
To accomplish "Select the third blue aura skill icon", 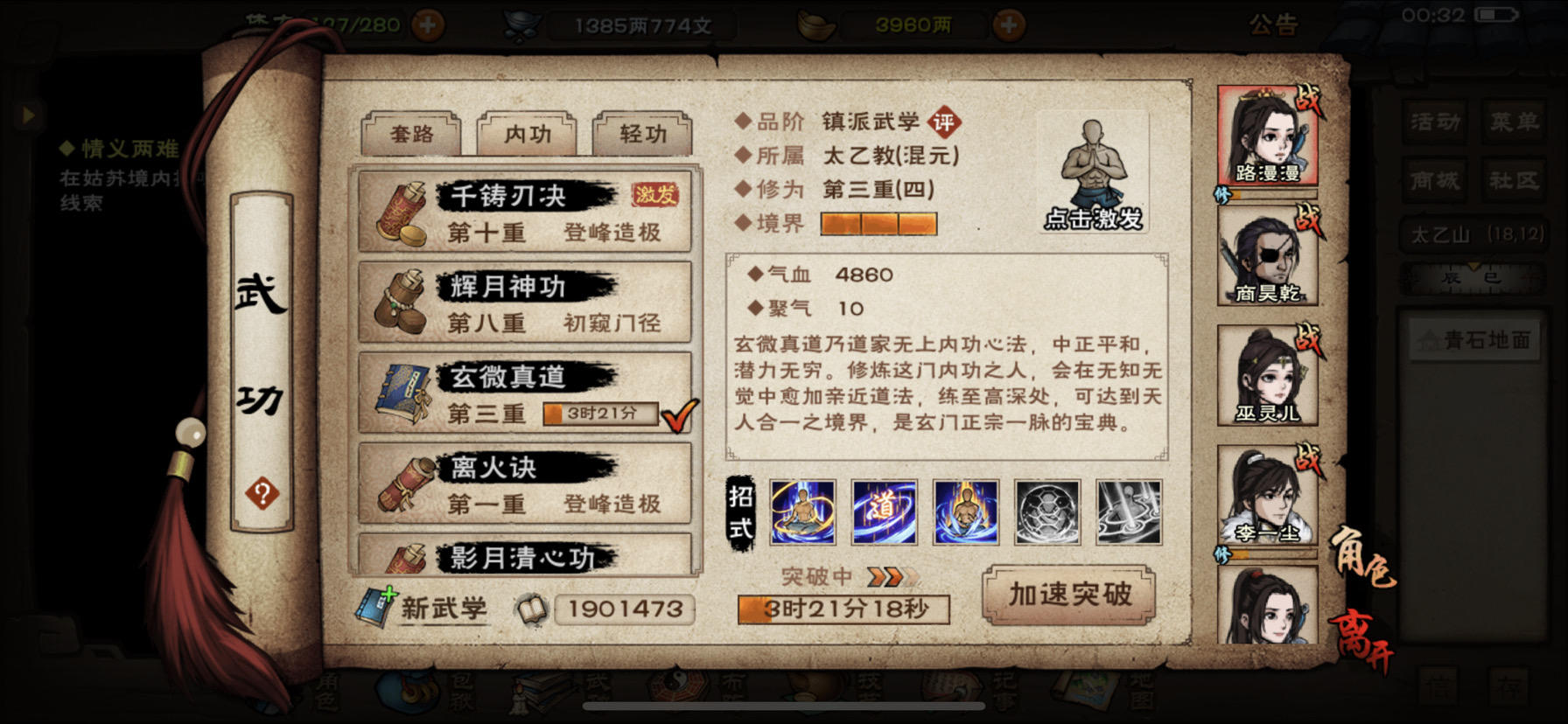I will pos(966,512).
